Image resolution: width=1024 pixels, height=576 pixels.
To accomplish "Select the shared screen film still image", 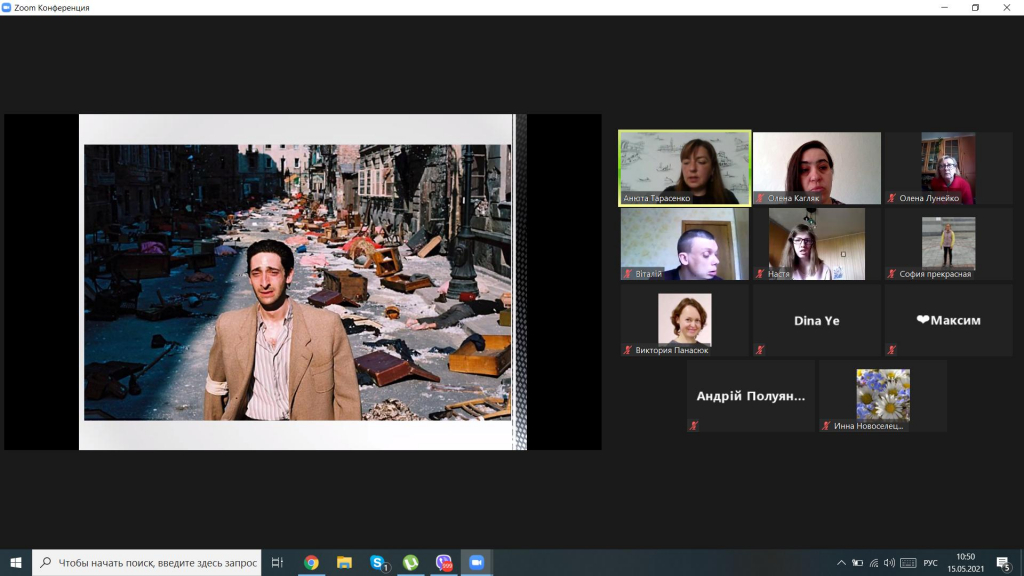I will click(298, 282).
